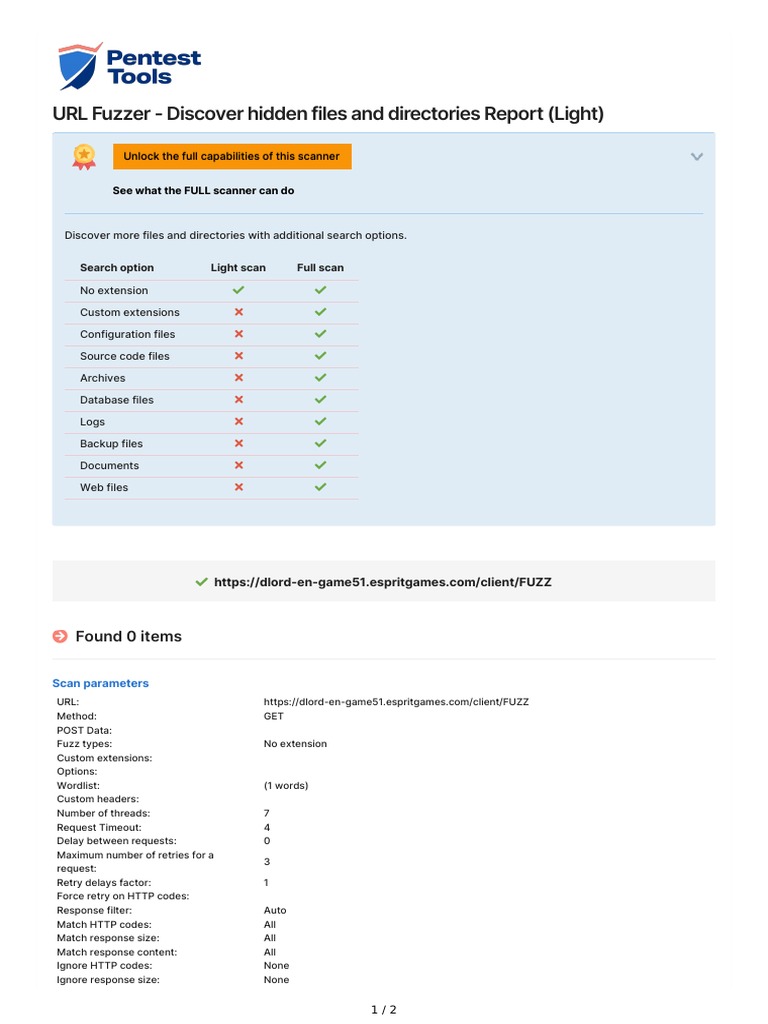Click the red X for Database files
Image resolution: width=768 pixels, height=1024 pixels.
click(x=238, y=400)
